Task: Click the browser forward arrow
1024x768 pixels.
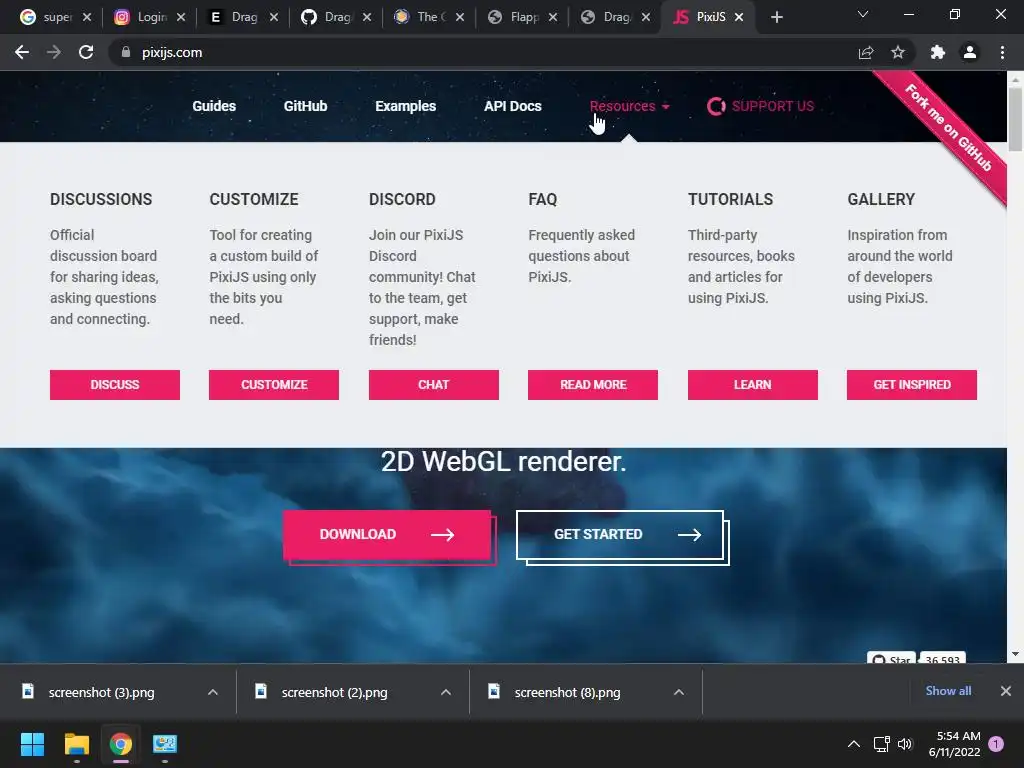Action: [54, 52]
